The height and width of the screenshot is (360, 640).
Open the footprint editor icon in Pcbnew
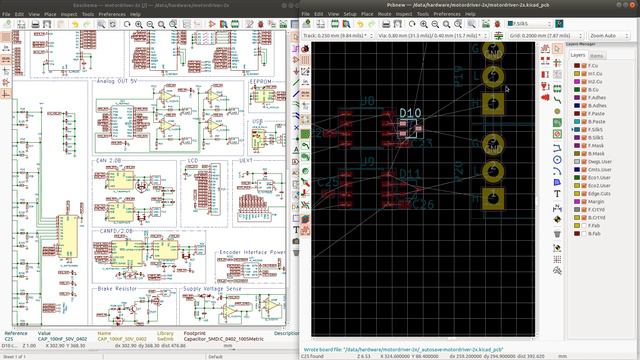pos(335,24)
